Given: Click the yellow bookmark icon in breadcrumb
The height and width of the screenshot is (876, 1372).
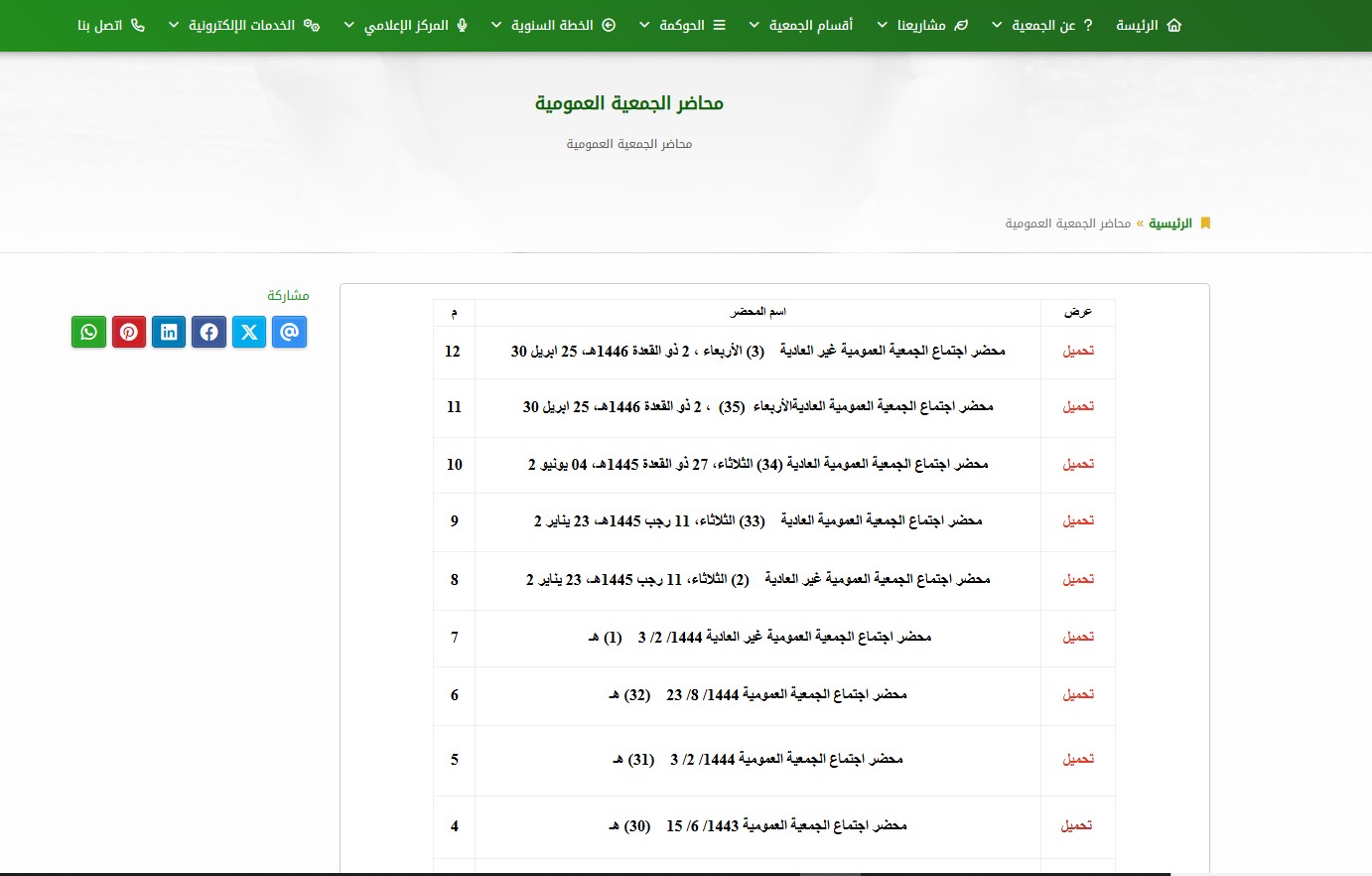Looking at the screenshot, I should (x=1205, y=223).
